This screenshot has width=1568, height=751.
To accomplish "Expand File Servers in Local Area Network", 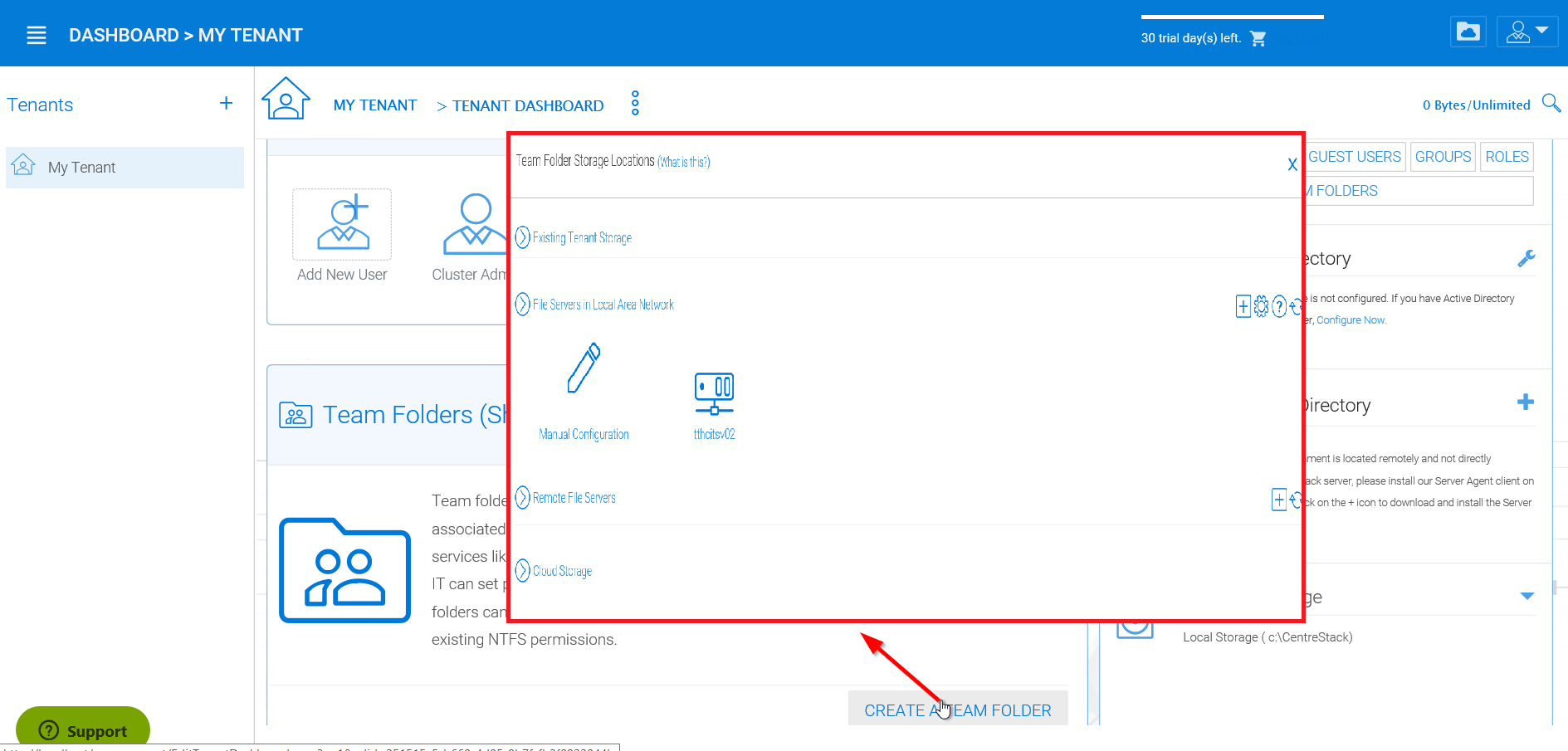I will [594, 305].
